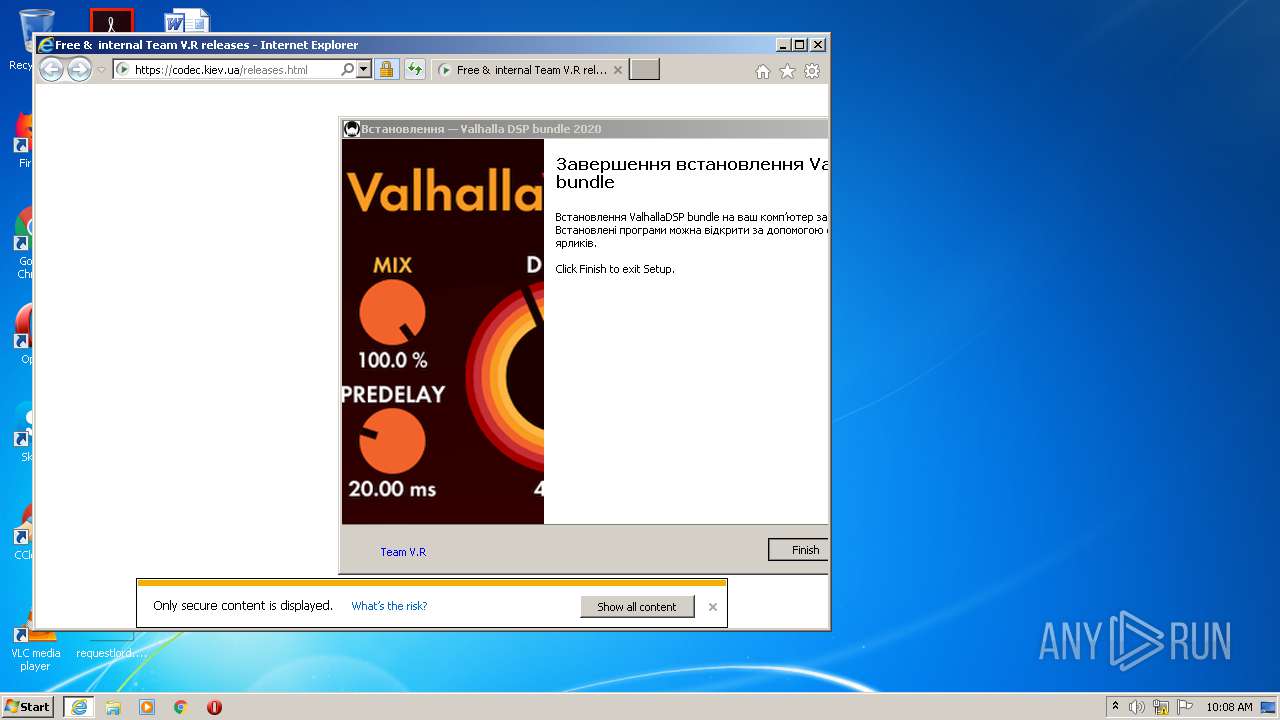Screen dimensions: 1280x720
Task: Follow the Team V.R link
Action: click(x=403, y=552)
